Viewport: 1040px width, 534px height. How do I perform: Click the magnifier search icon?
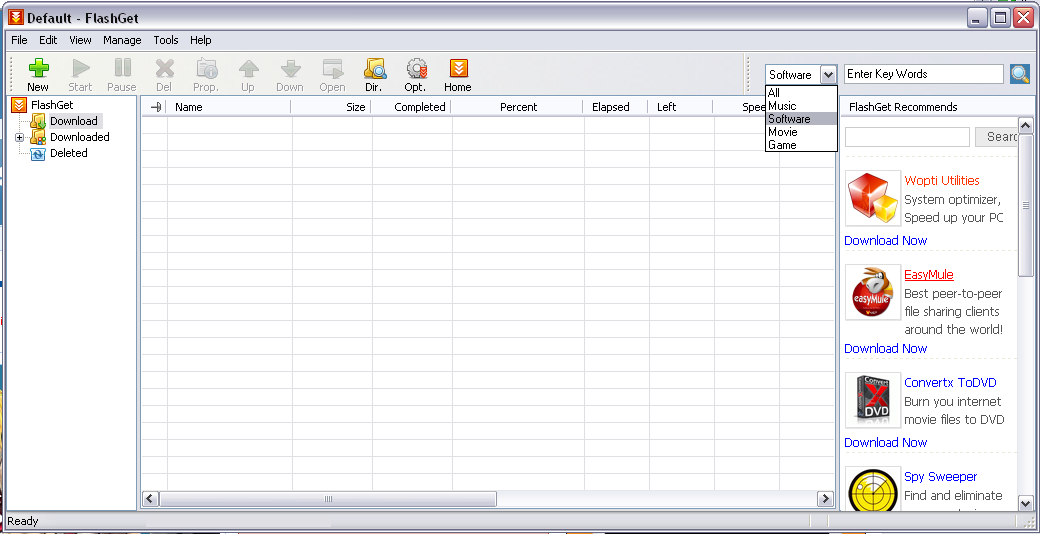pyautogui.click(x=1020, y=74)
